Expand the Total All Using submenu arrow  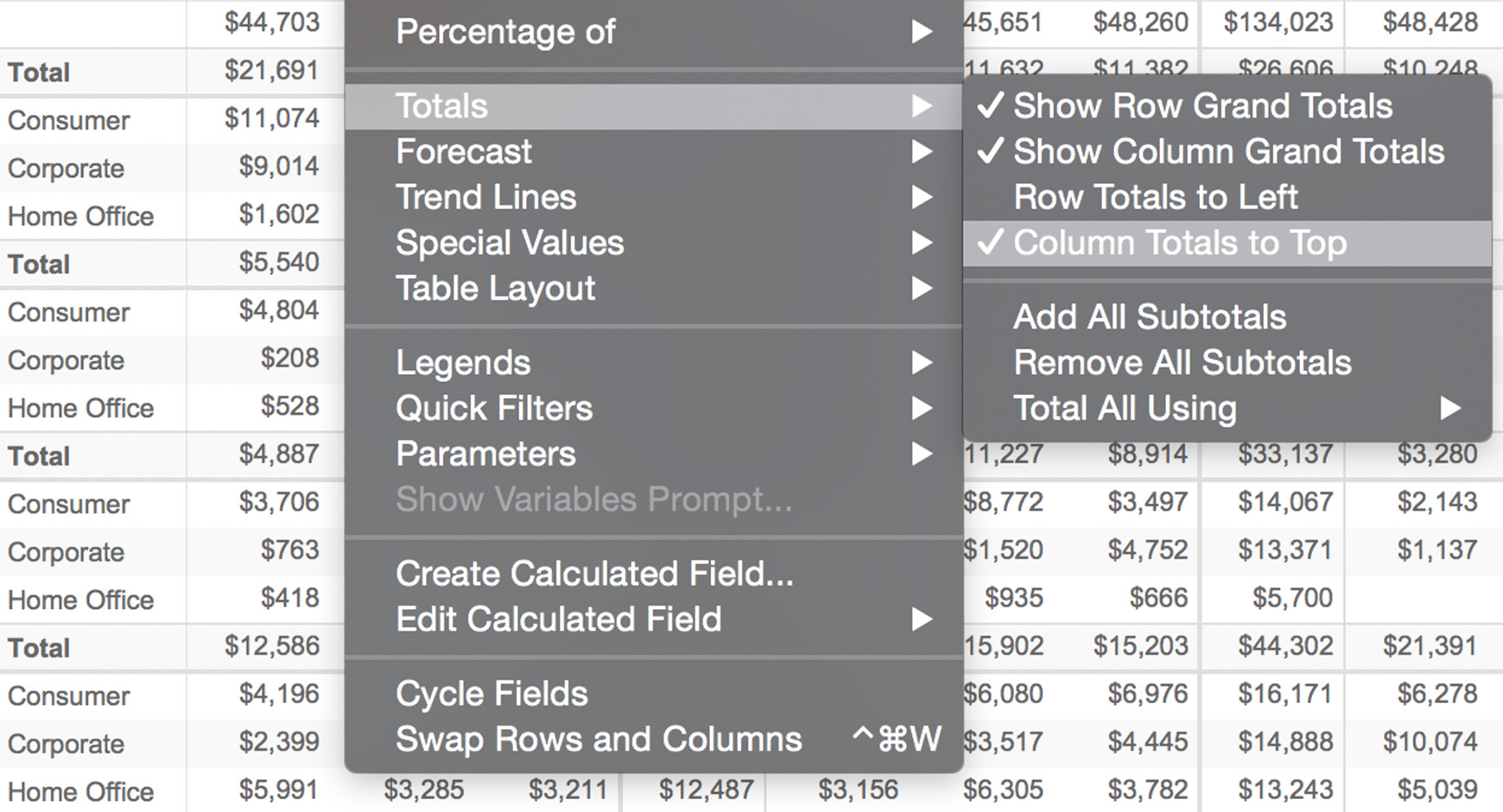coord(1450,409)
